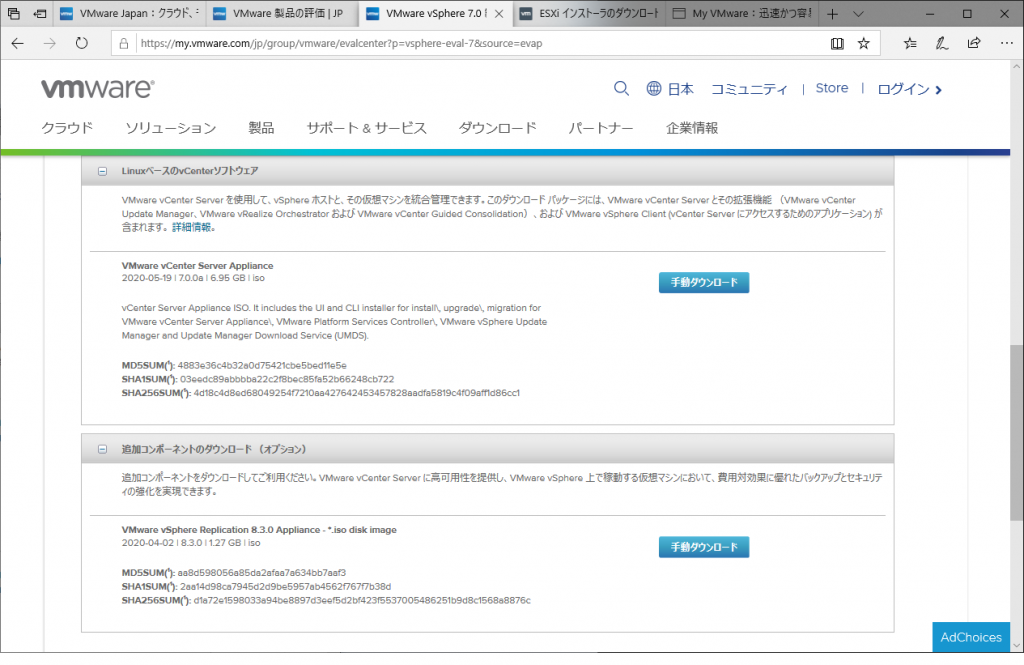Click the AdChoices badge

point(971,637)
